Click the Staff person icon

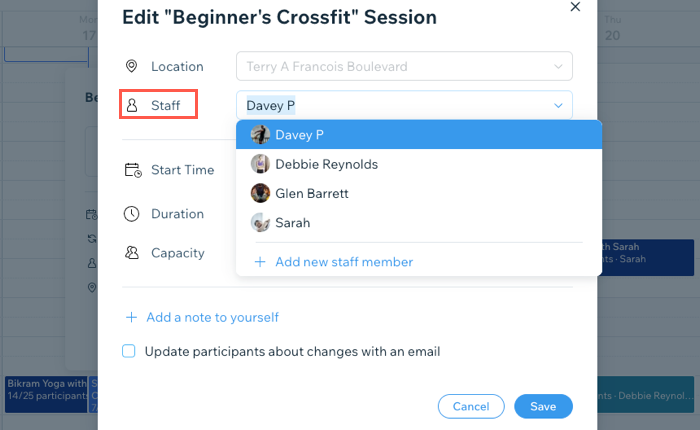[x=132, y=105]
